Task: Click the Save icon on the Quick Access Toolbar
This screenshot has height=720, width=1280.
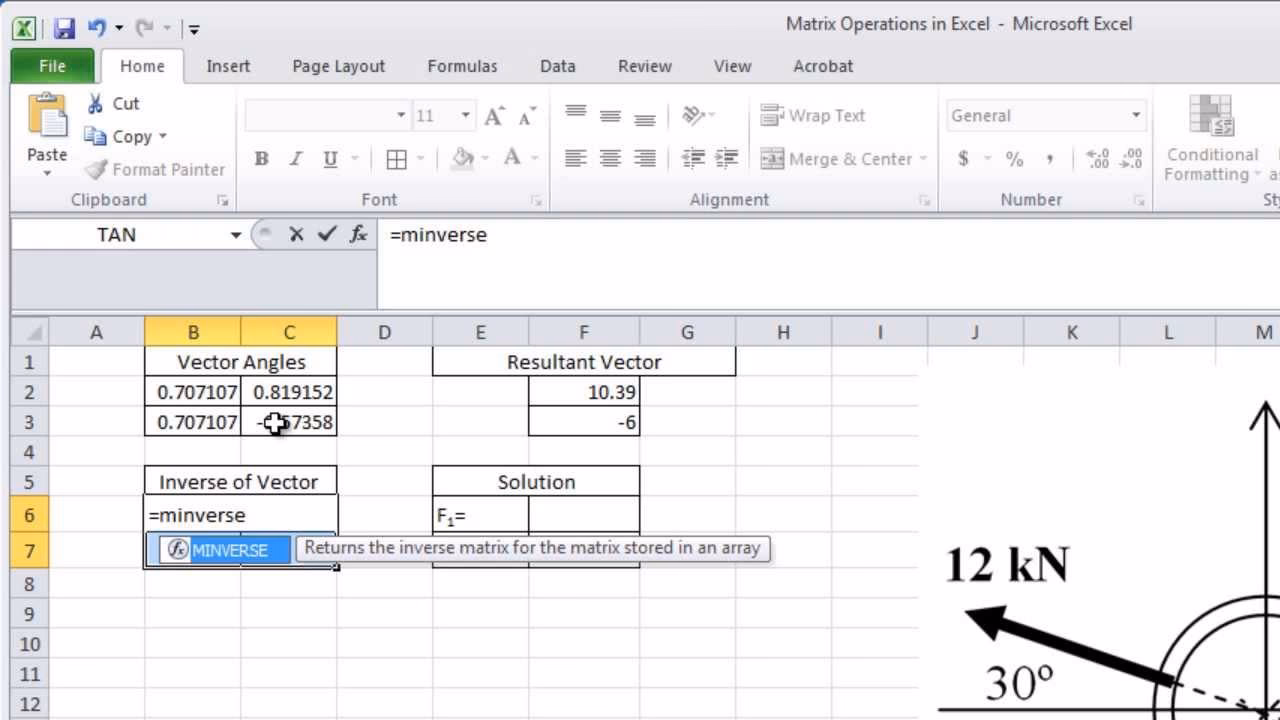Action: pyautogui.click(x=65, y=28)
